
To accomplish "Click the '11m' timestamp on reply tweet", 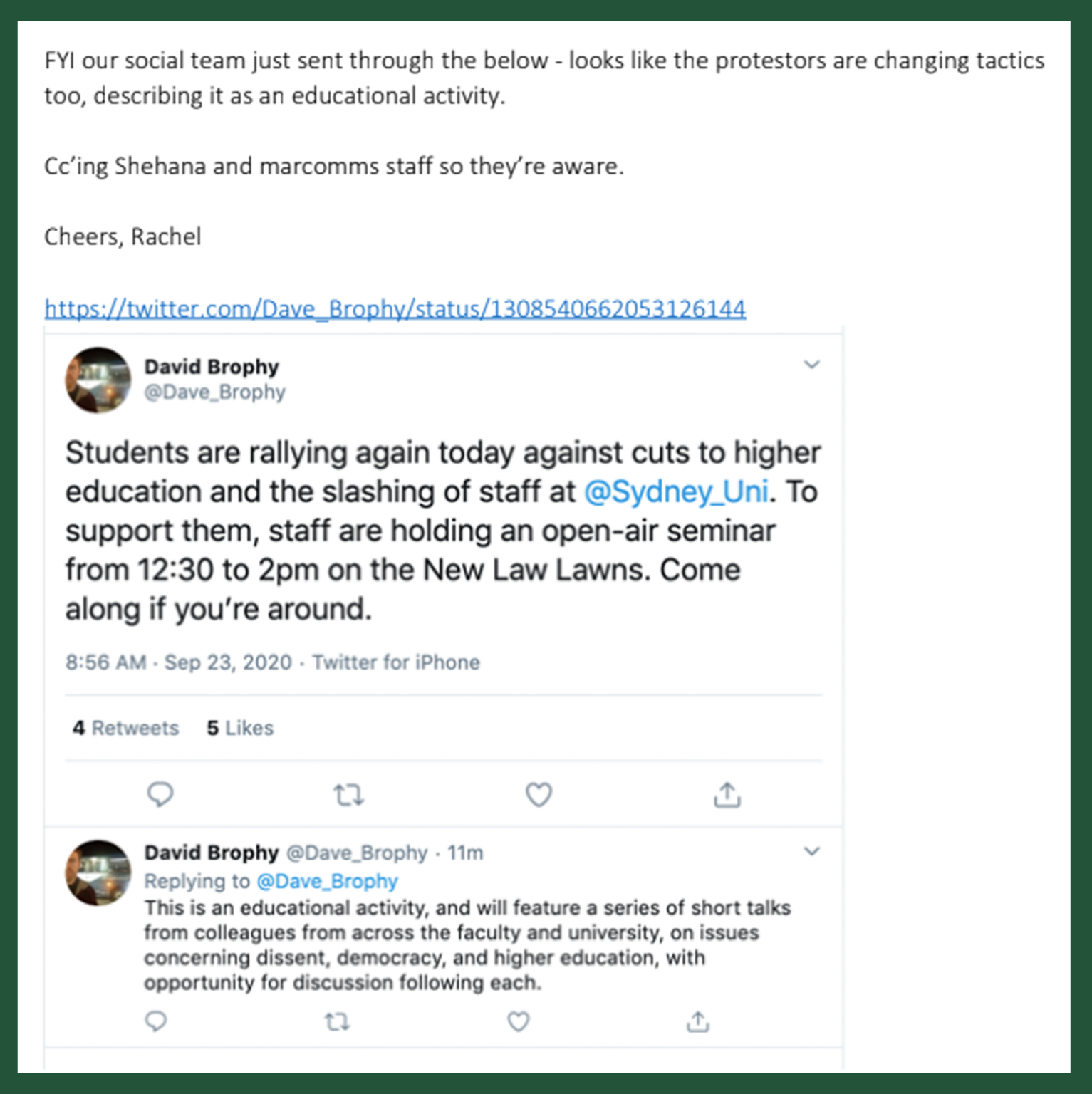I will tap(465, 853).
